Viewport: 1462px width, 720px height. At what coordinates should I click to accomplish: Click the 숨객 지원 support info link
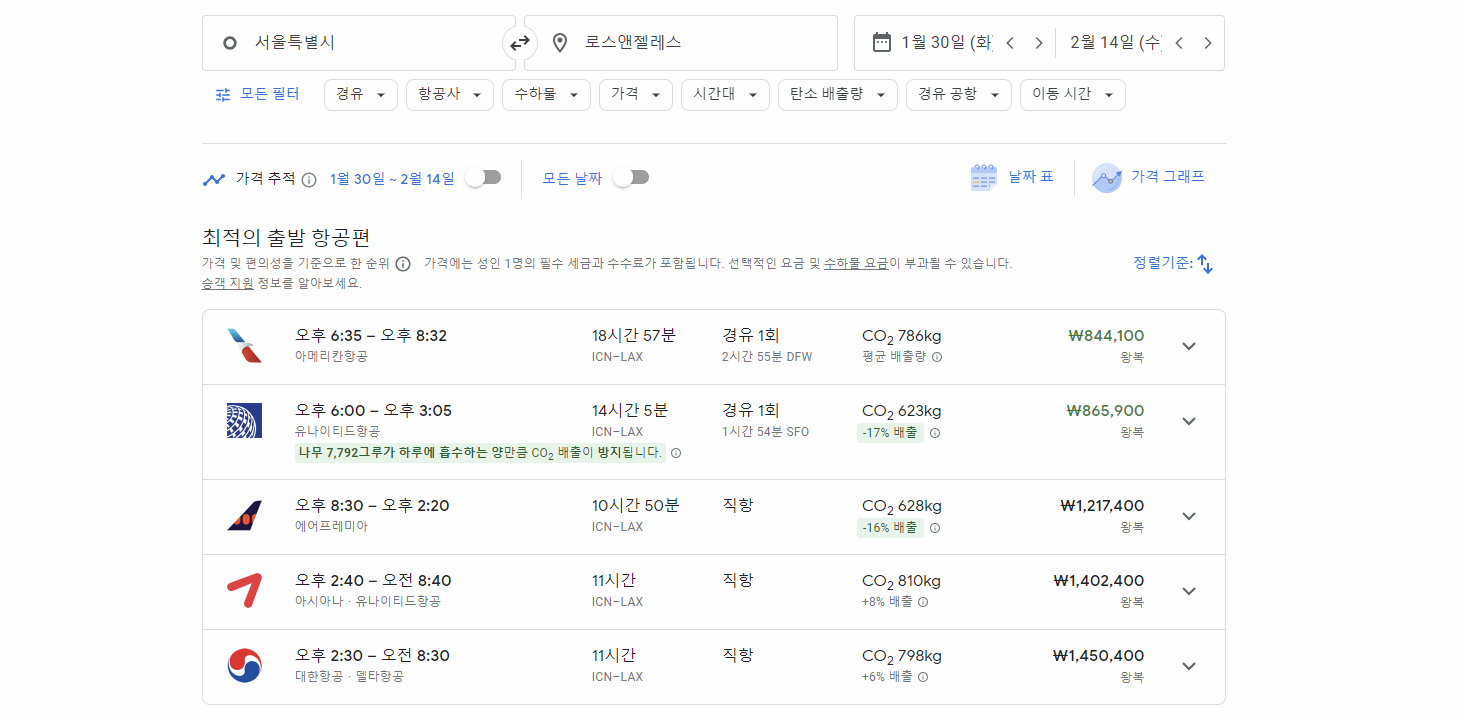tap(228, 281)
